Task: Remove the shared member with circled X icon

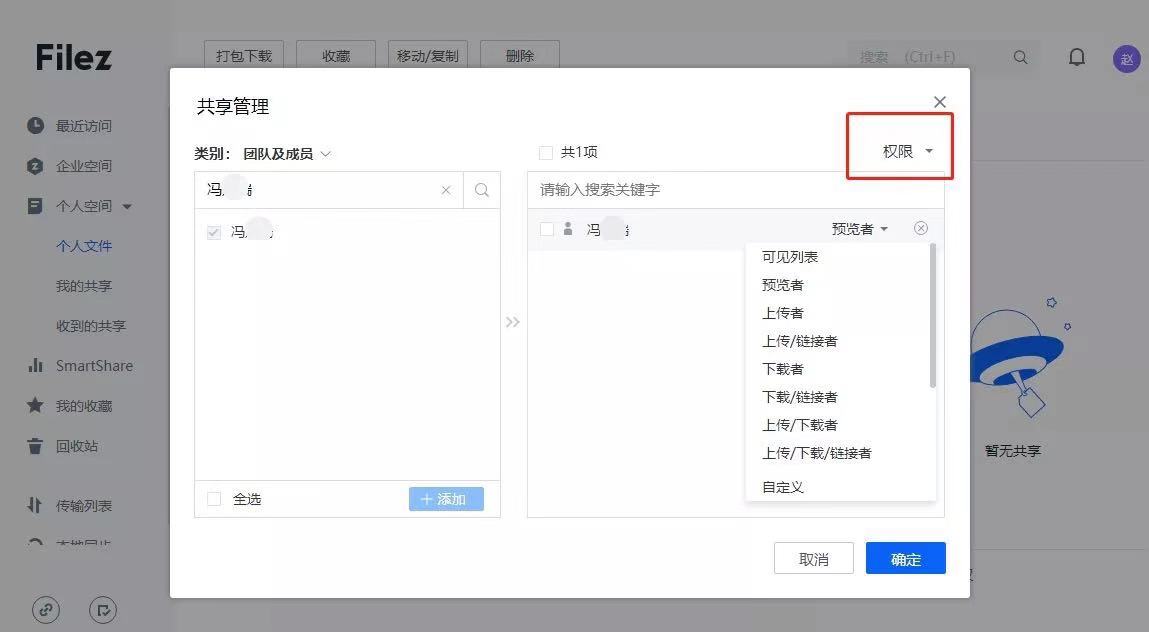Action: [x=921, y=228]
